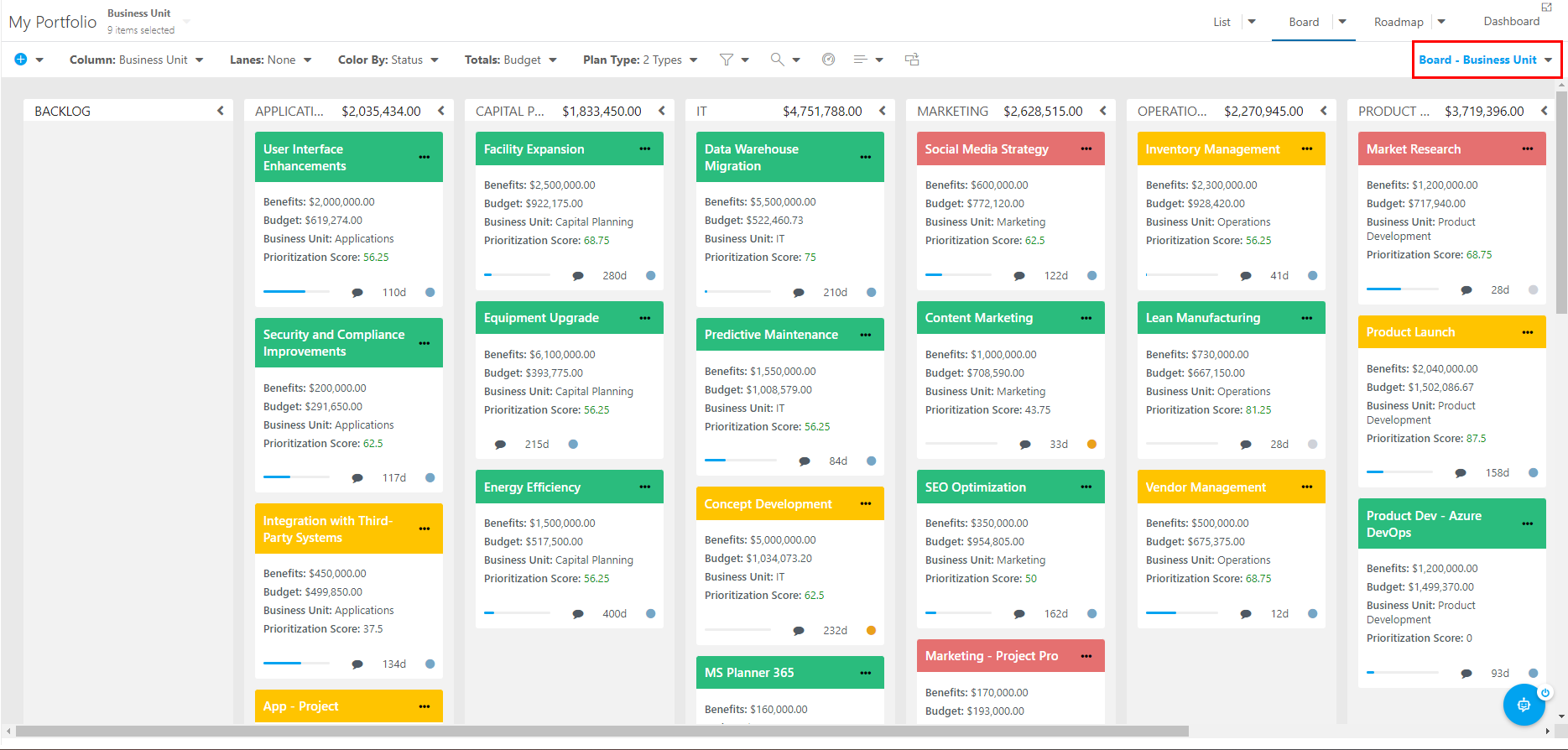Switch to the Roadmap view tab
1568x750 pixels.
coord(1399,22)
